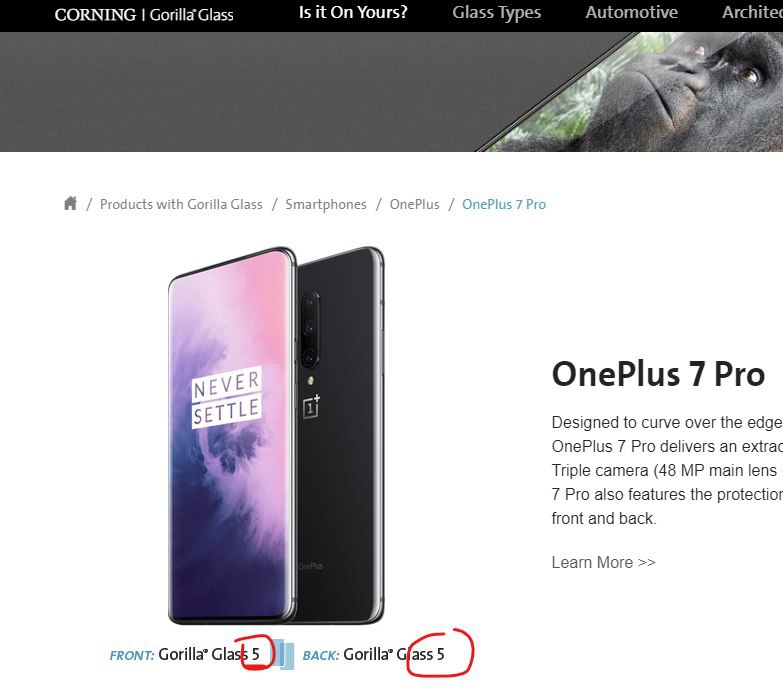The height and width of the screenshot is (698, 783).
Task: Click the back view of the phone
Action: click(x=341, y=435)
